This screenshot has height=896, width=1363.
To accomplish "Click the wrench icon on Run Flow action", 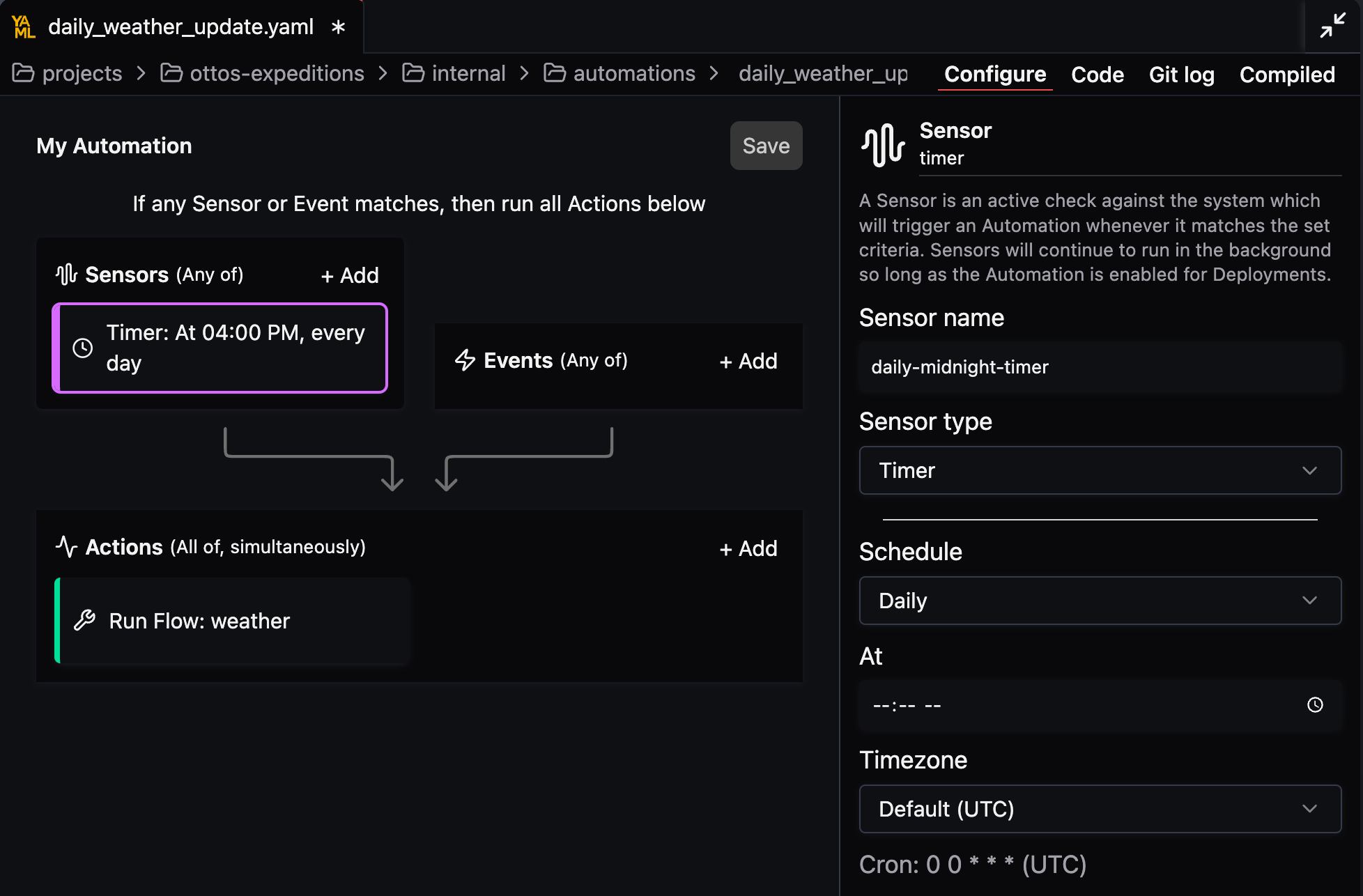I will (x=85, y=620).
